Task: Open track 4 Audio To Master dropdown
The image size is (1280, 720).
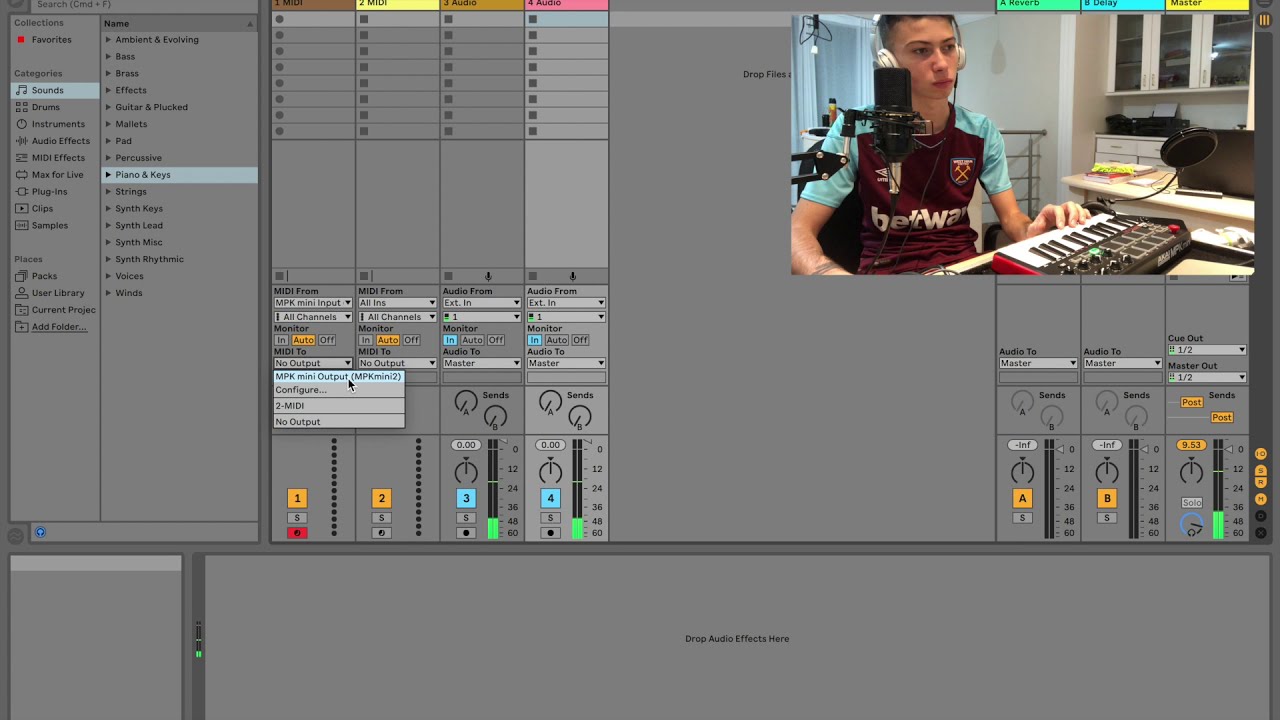Action: point(565,363)
